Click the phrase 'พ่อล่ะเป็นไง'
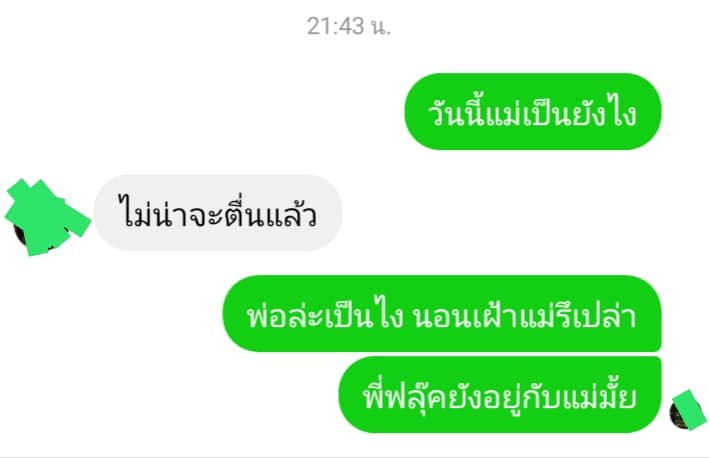 tap(325, 316)
